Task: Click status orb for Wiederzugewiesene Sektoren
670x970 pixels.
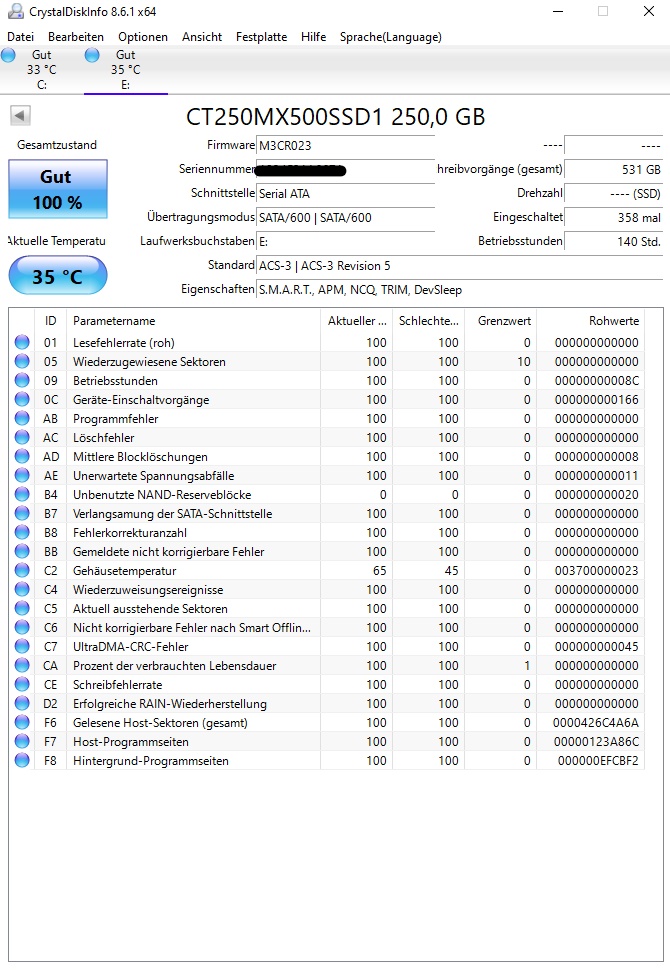Action: coord(22,361)
